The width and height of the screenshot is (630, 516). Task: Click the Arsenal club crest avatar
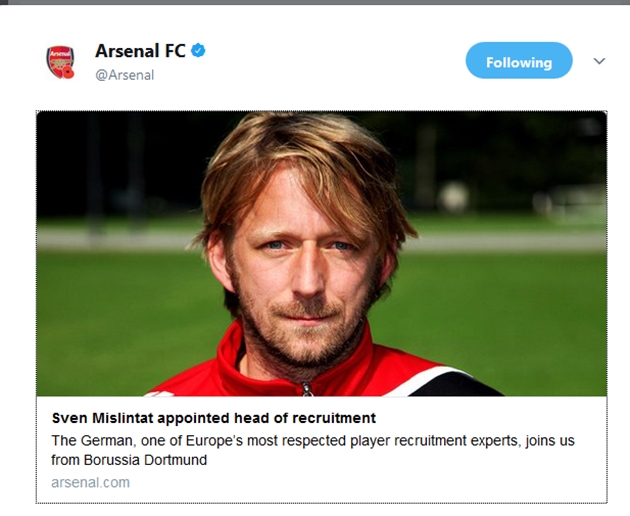point(60,62)
